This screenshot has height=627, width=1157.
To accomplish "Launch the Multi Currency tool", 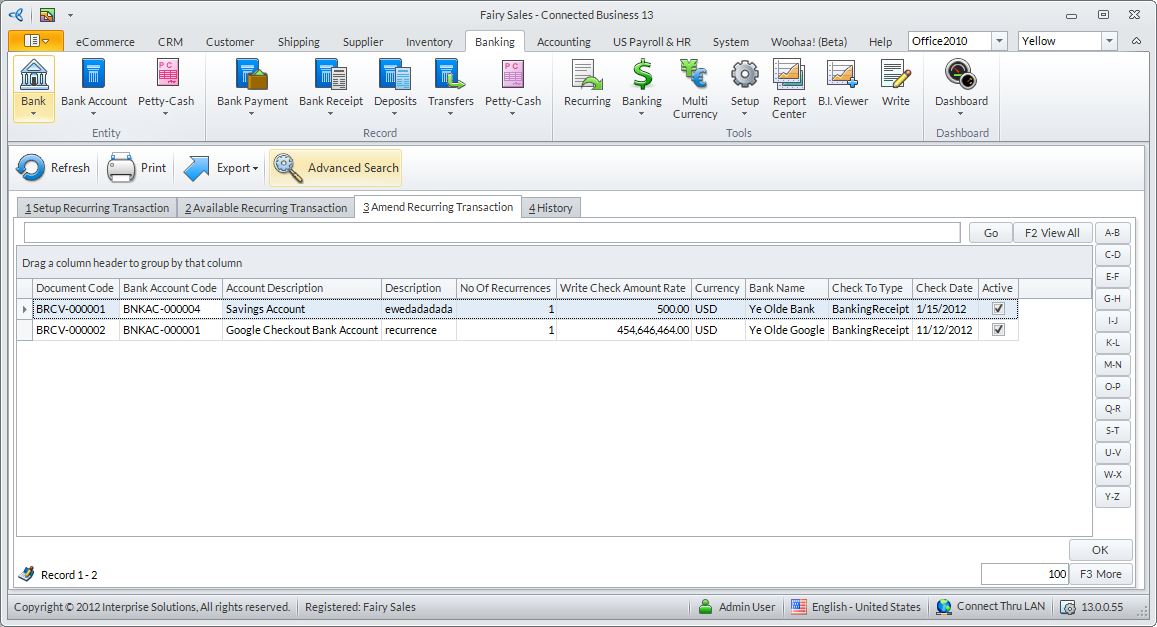I will click(694, 76).
